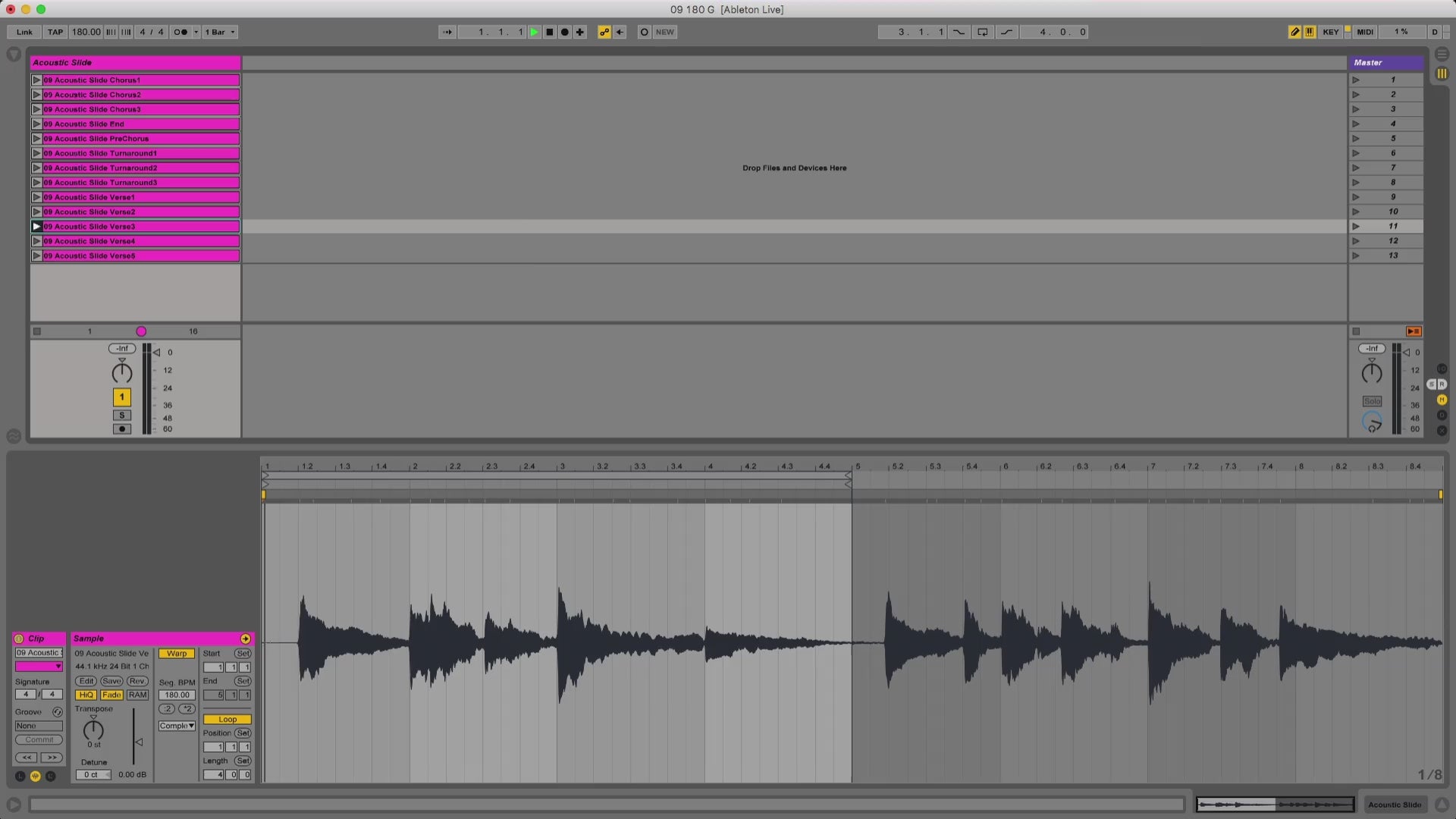Show the Envelopes Box with E icon
This screenshot has height=819, width=1456.
coord(50,776)
